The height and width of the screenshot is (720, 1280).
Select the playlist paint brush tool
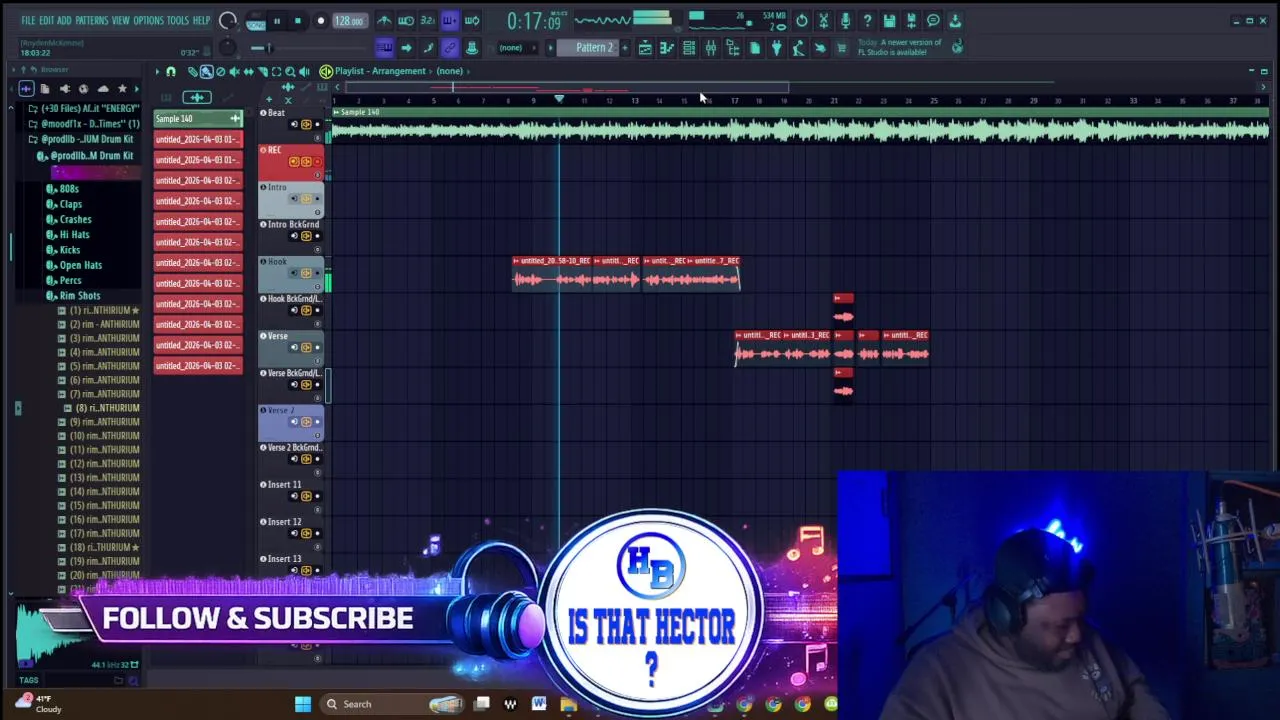click(x=206, y=71)
